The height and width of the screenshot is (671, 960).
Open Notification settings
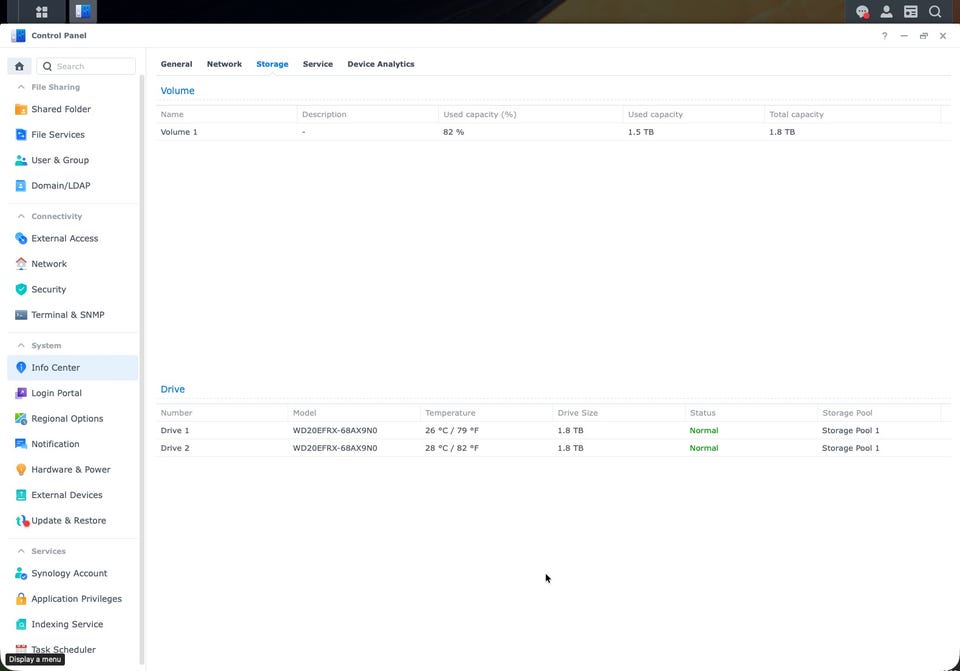[x=72, y=444]
